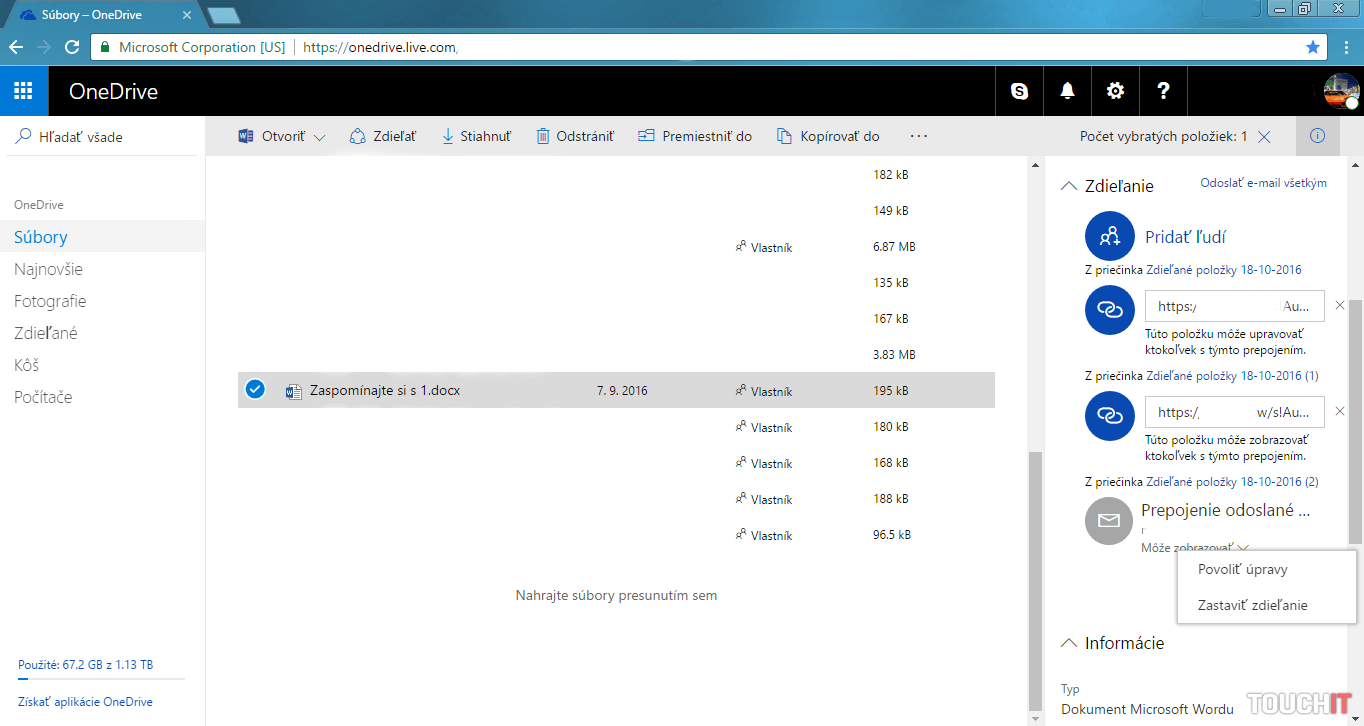Click the Skype icon in header
The image size is (1364, 726).
point(1020,92)
